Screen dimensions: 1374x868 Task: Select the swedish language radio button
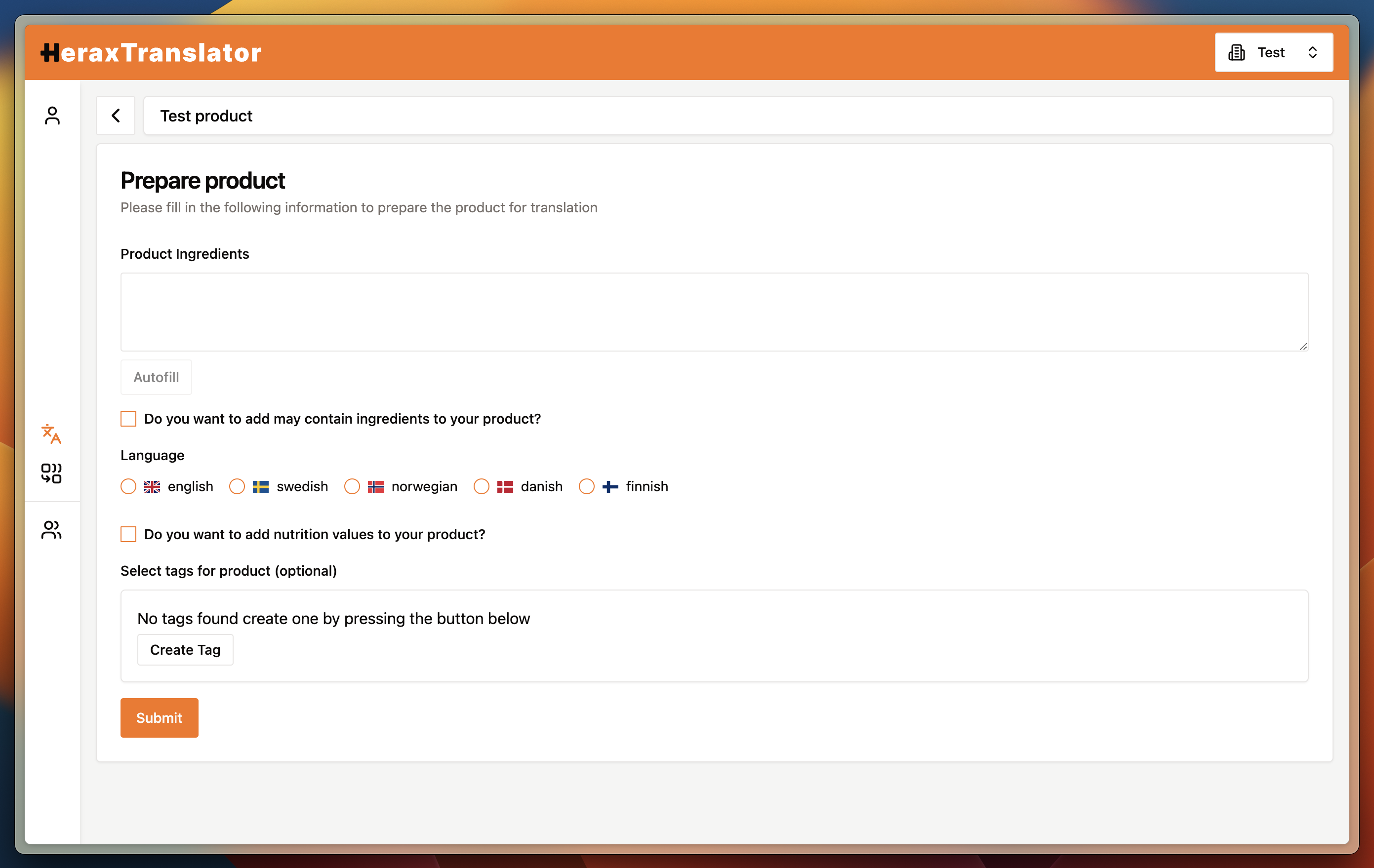click(237, 487)
